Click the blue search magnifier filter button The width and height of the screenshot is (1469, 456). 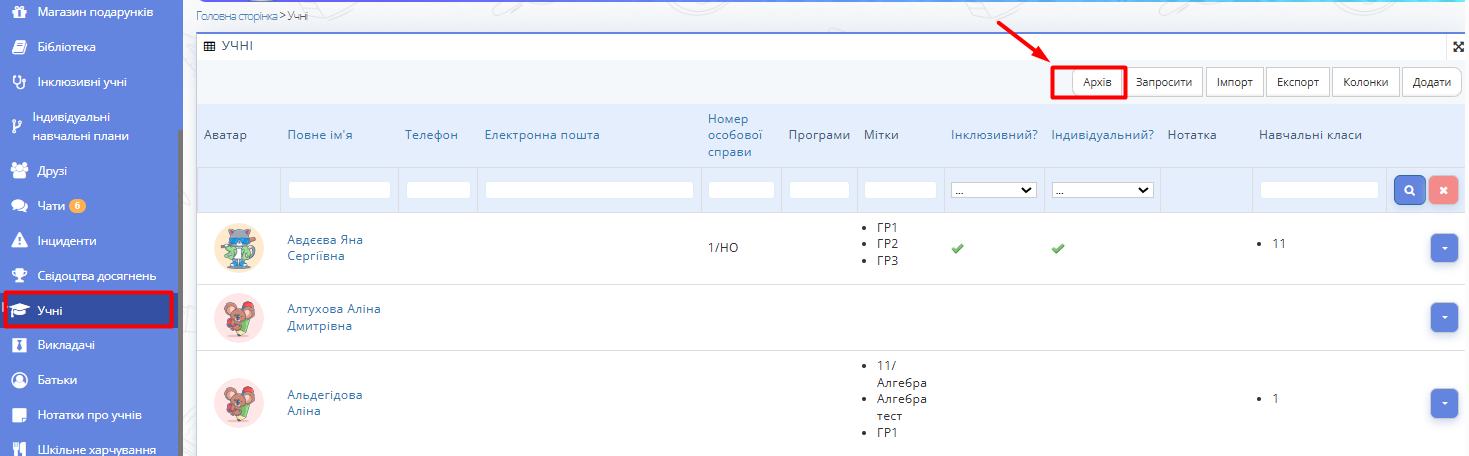pyautogui.click(x=1409, y=190)
